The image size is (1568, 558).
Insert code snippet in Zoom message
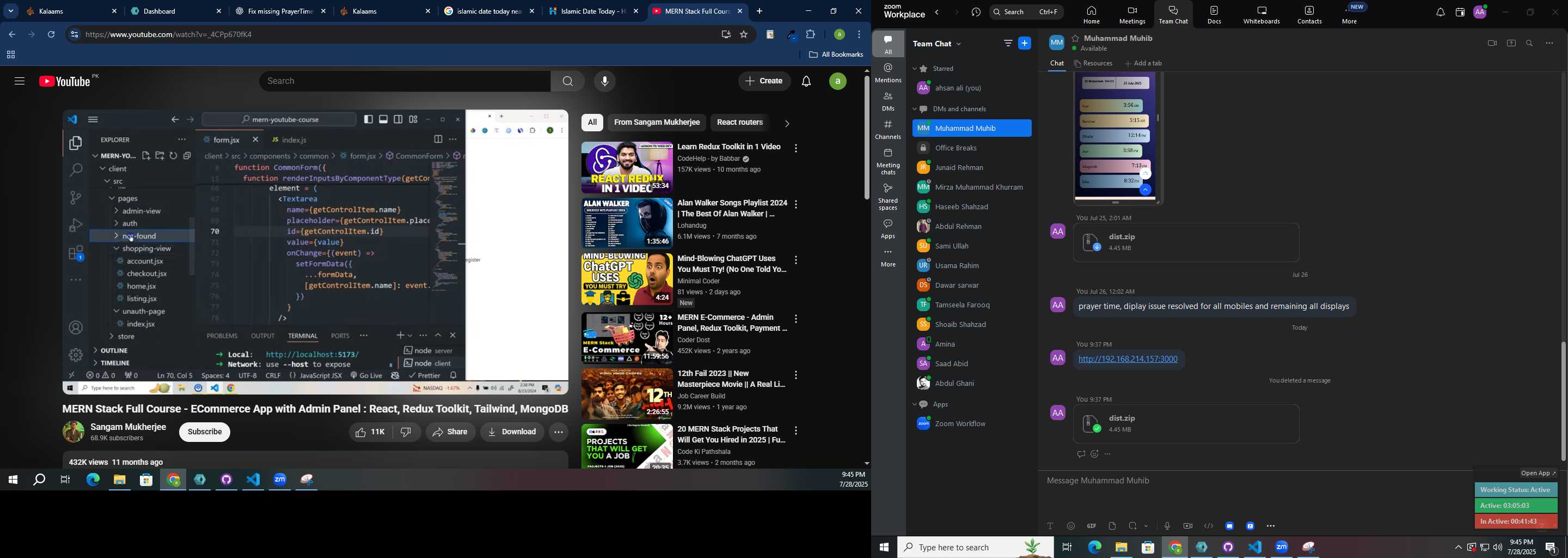click(1208, 526)
